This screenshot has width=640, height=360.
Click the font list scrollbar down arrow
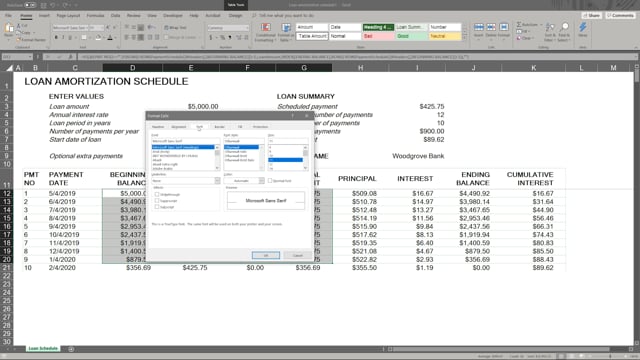pos(217,168)
